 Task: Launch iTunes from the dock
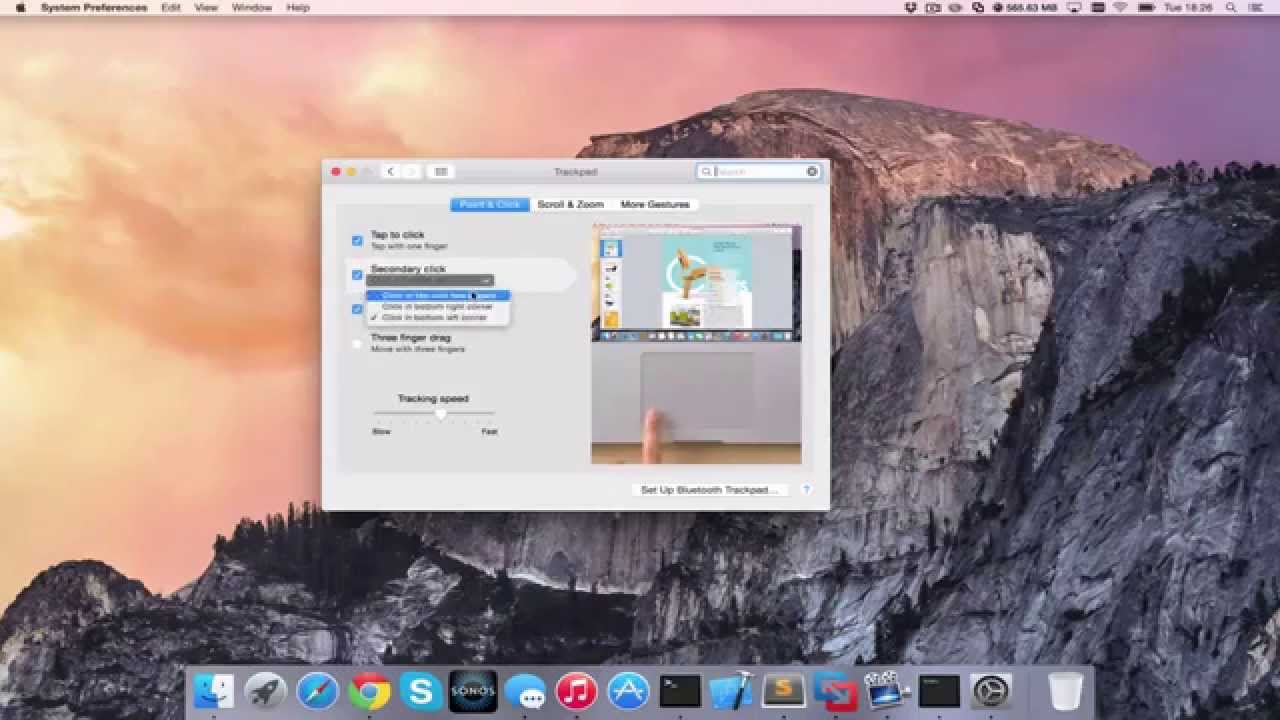tap(577, 691)
